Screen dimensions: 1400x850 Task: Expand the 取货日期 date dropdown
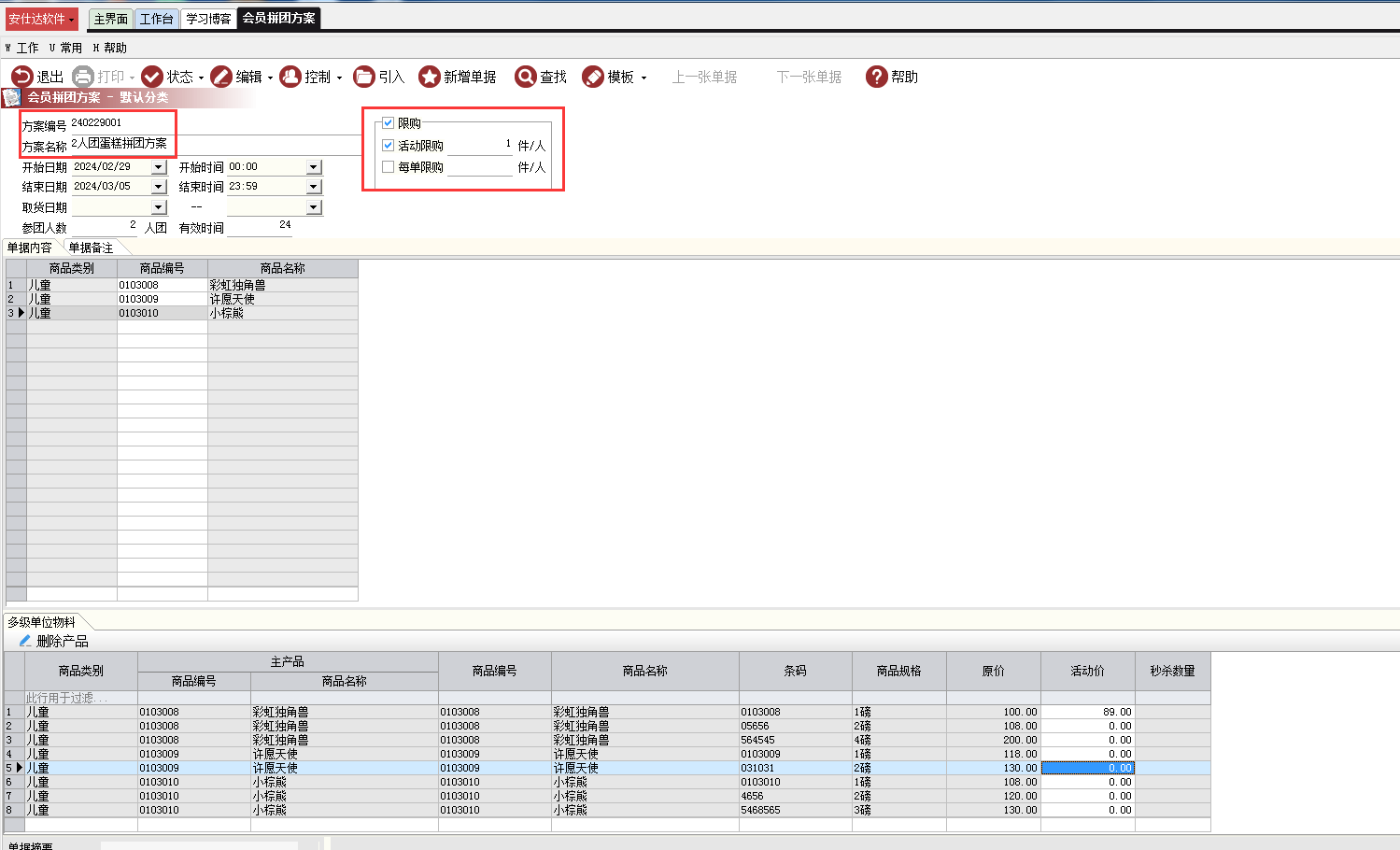[158, 207]
